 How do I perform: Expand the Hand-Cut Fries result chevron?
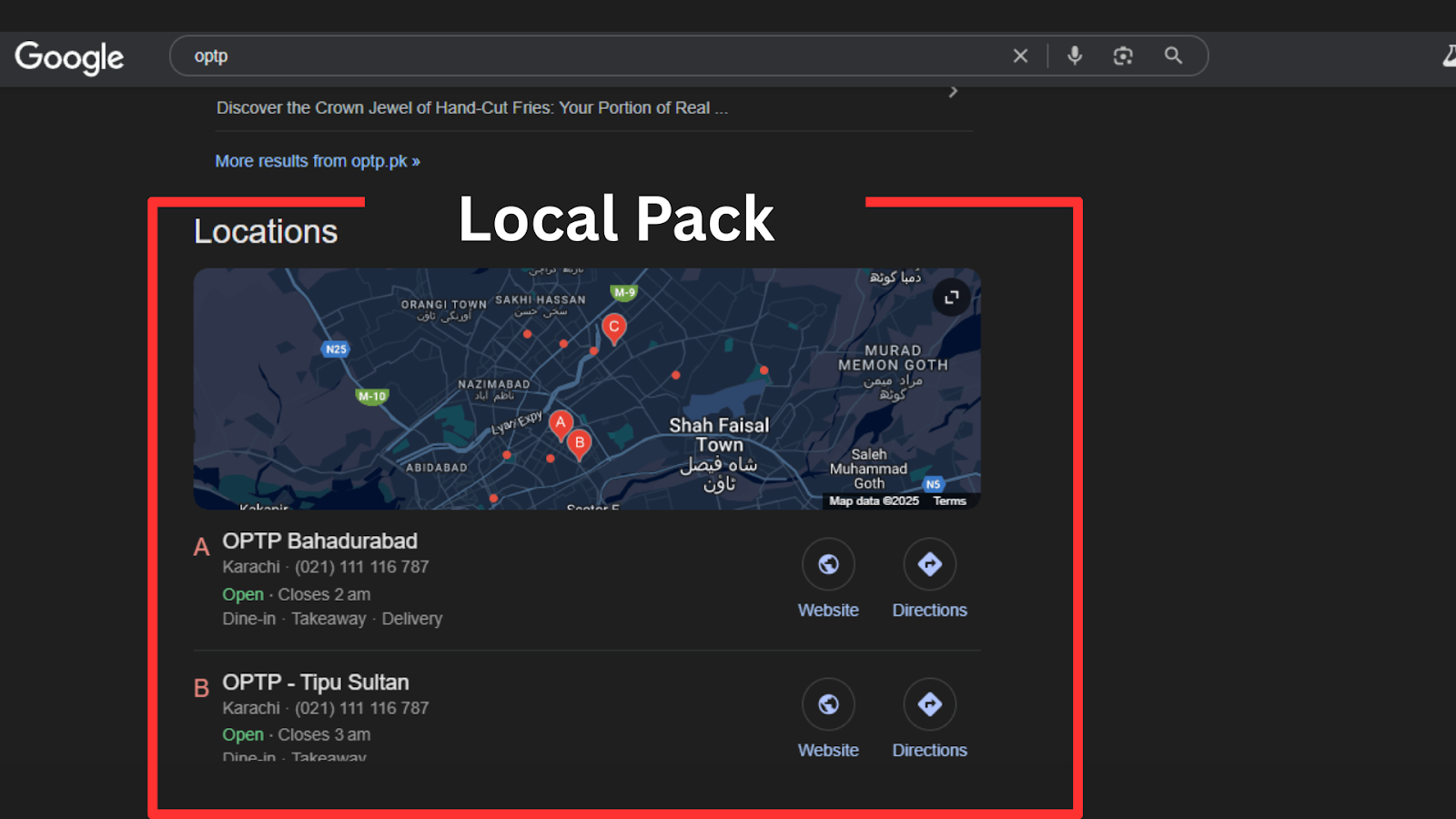coord(953,92)
